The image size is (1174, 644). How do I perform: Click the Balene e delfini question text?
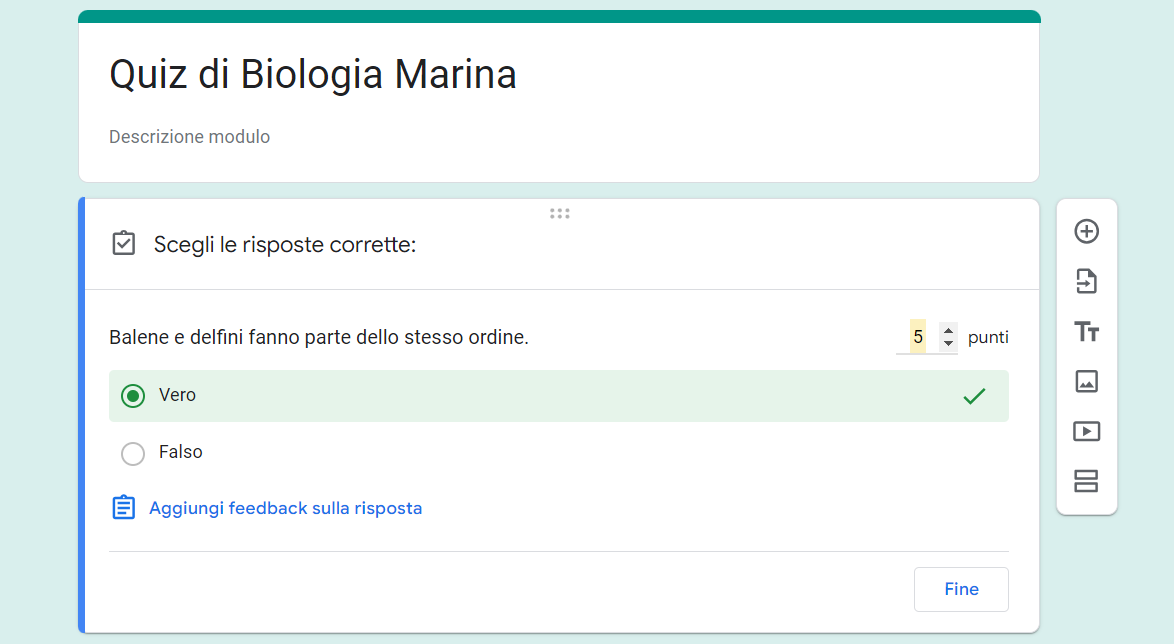click(x=319, y=338)
